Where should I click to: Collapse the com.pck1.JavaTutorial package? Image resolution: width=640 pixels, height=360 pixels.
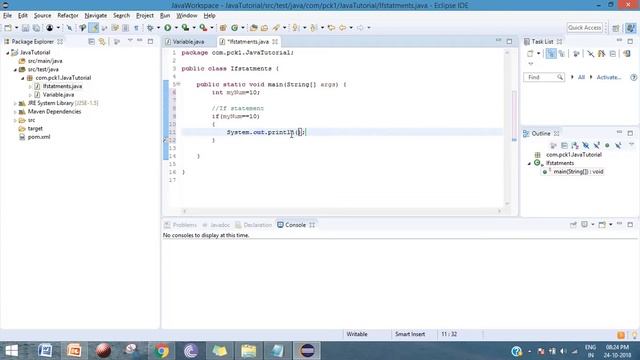coord(23,78)
